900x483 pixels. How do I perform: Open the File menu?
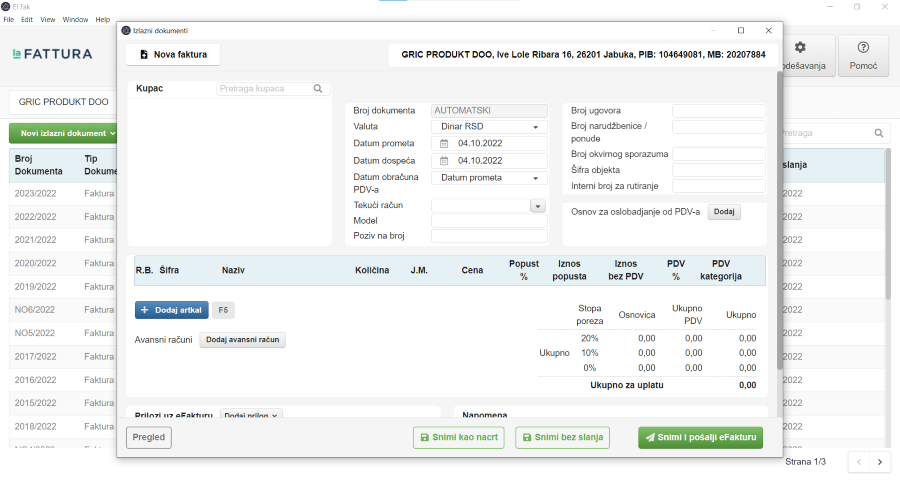point(9,19)
